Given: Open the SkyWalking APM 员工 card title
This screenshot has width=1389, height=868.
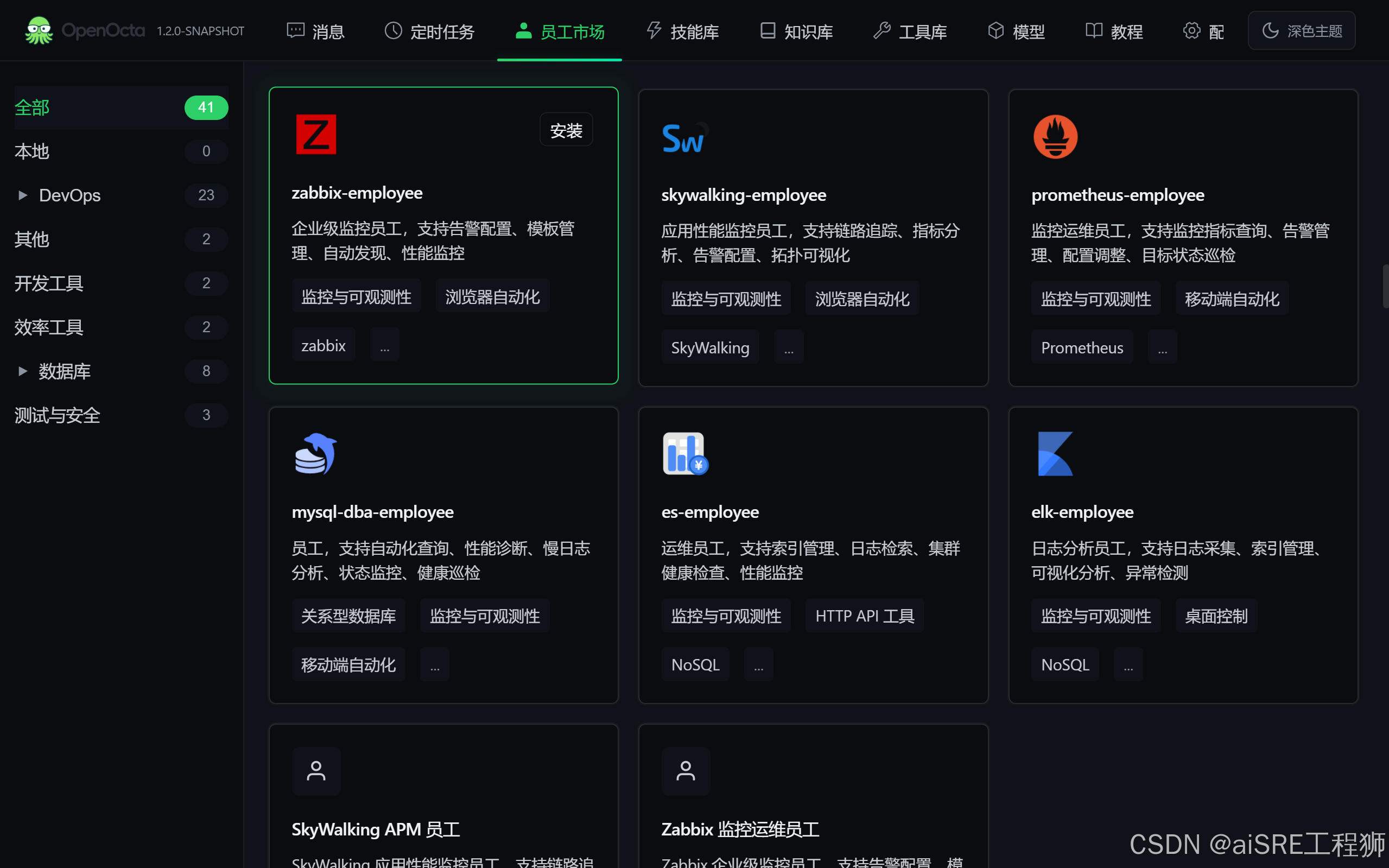Looking at the screenshot, I should tap(376, 829).
